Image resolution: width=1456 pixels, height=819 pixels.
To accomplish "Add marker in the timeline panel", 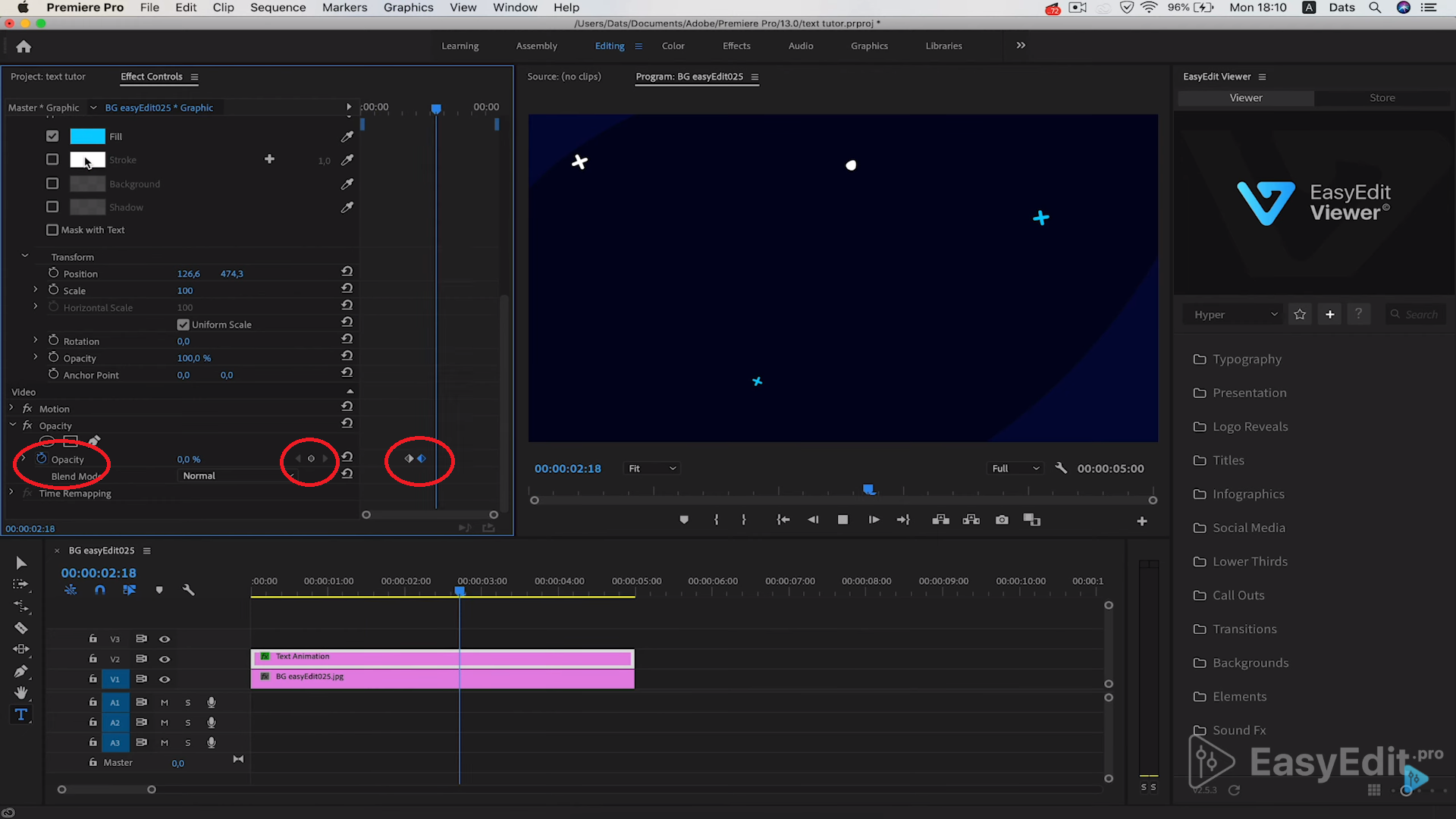I will pyautogui.click(x=159, y=590).
